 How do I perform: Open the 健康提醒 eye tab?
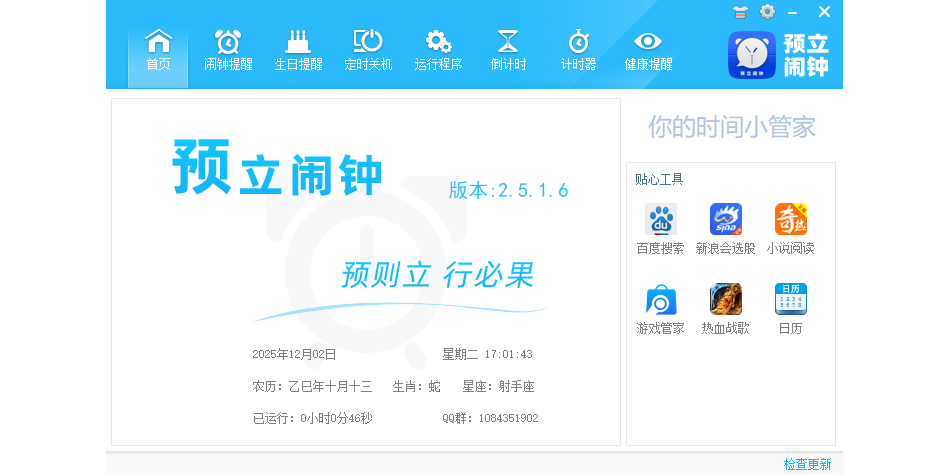(x=648, y=51)
